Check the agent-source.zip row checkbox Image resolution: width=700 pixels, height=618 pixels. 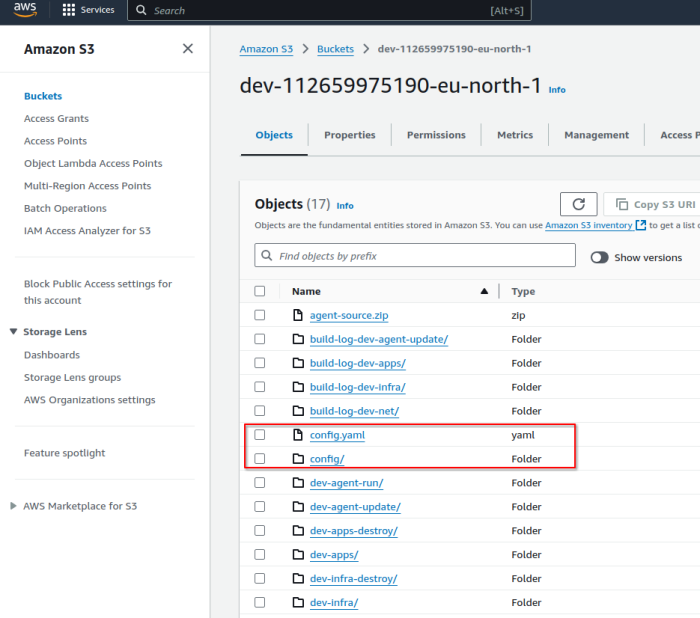click(259, 315)
